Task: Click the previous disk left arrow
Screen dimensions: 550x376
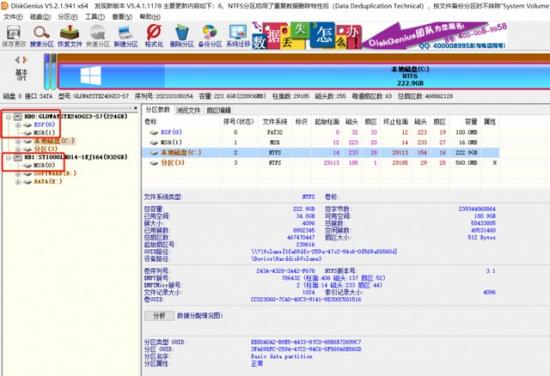Action: click(x=18, y=60)
